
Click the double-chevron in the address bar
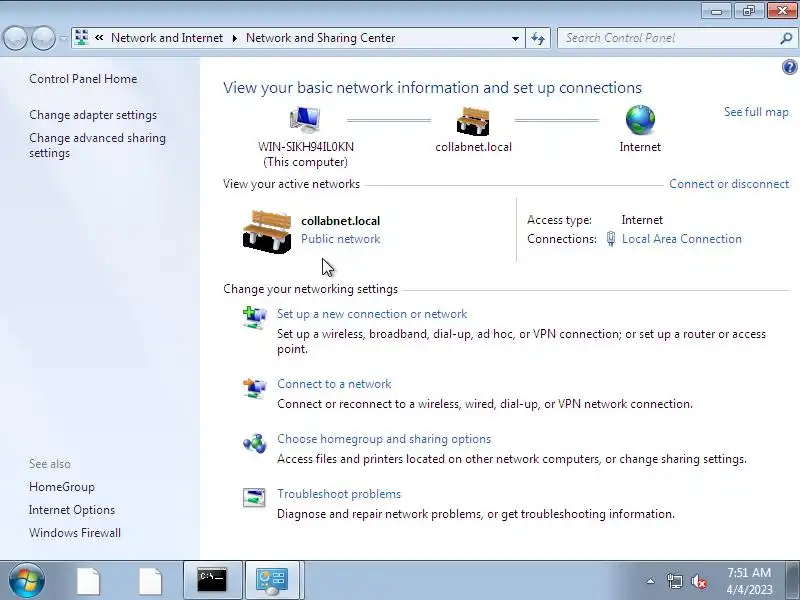[99, 38]
